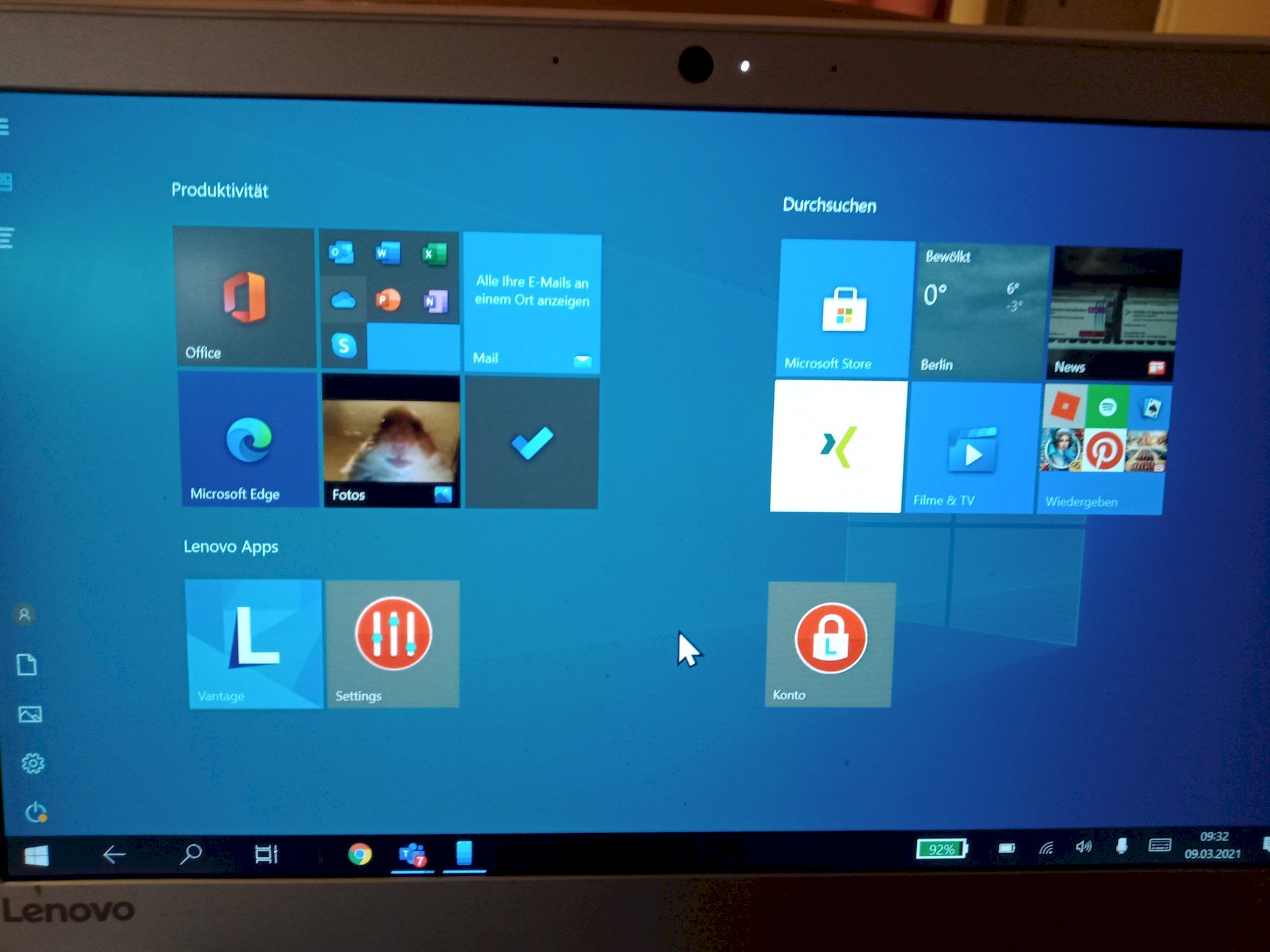Open the Lenovo Settings tile
The height and width of the screenshot is (952, 1270).
pos(393,644)
